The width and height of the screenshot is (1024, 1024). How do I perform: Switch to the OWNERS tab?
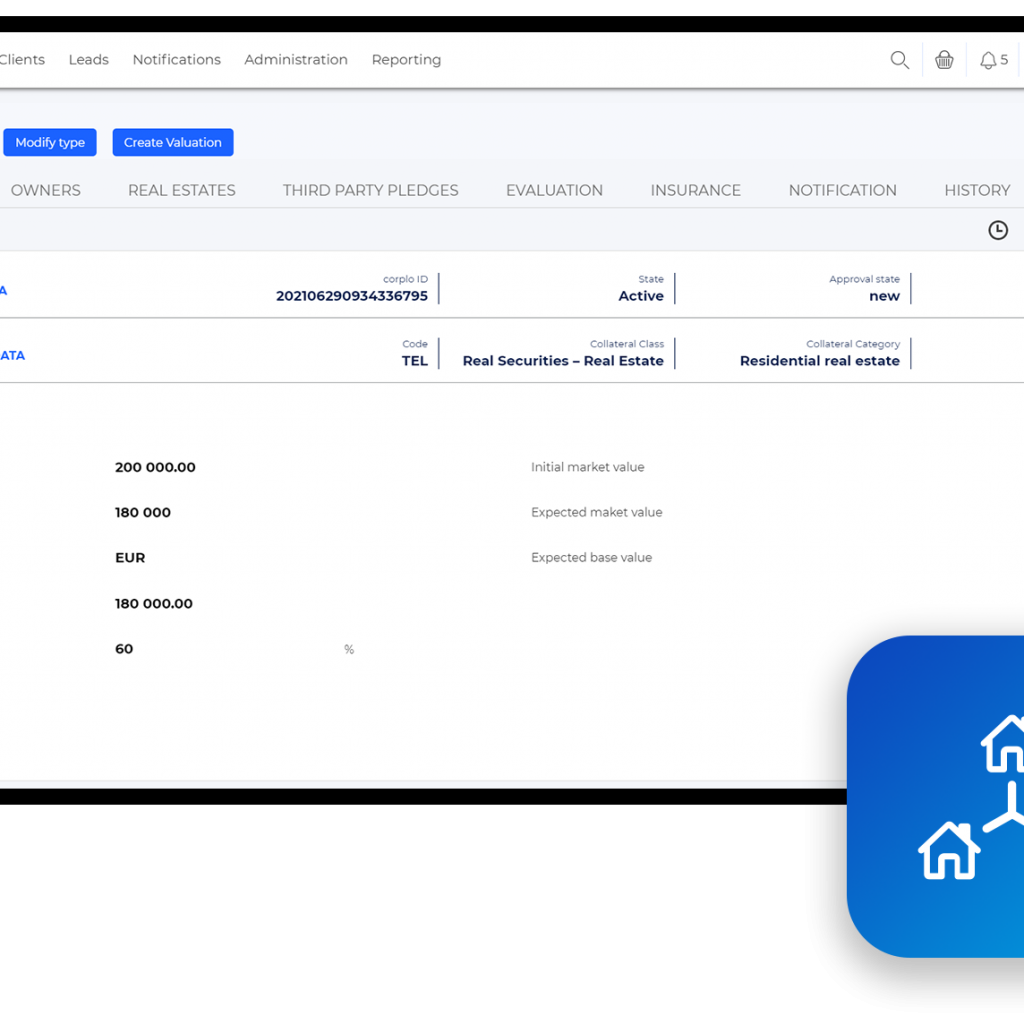(46, 190)
